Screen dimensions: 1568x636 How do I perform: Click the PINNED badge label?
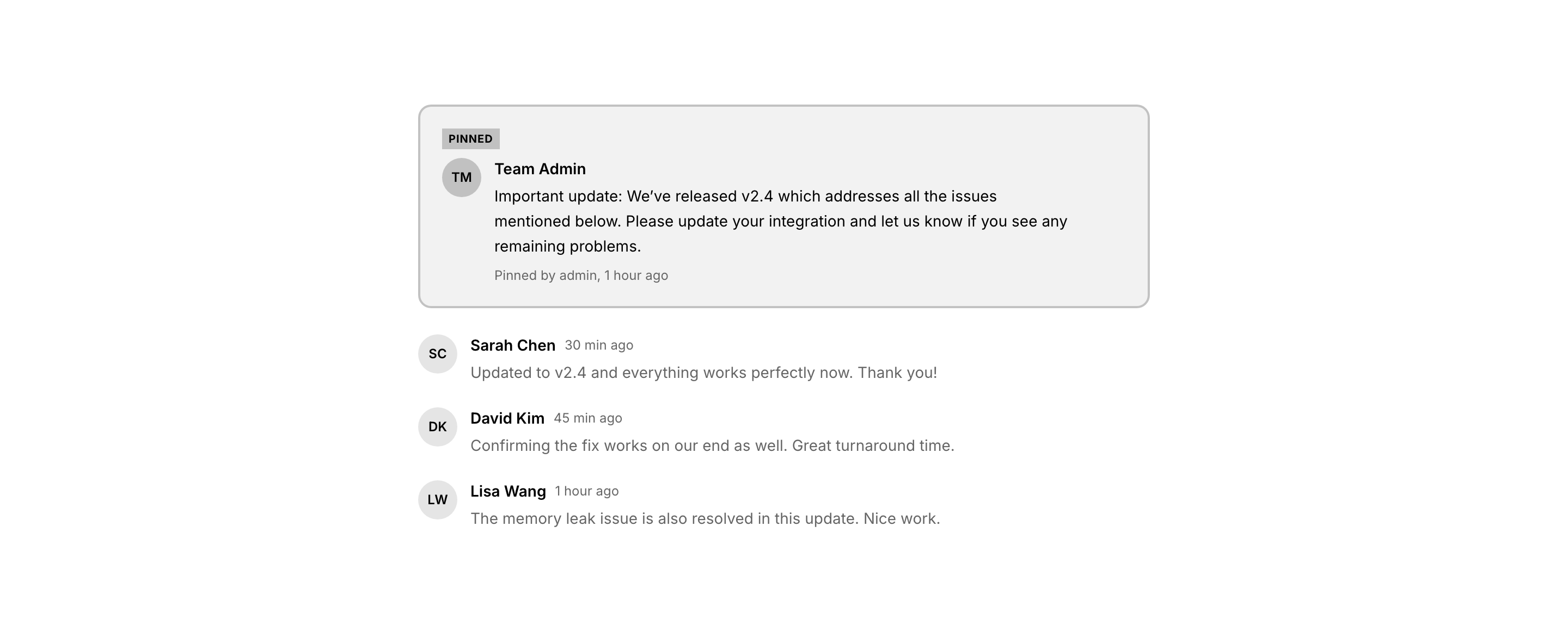tap(470, 139)
